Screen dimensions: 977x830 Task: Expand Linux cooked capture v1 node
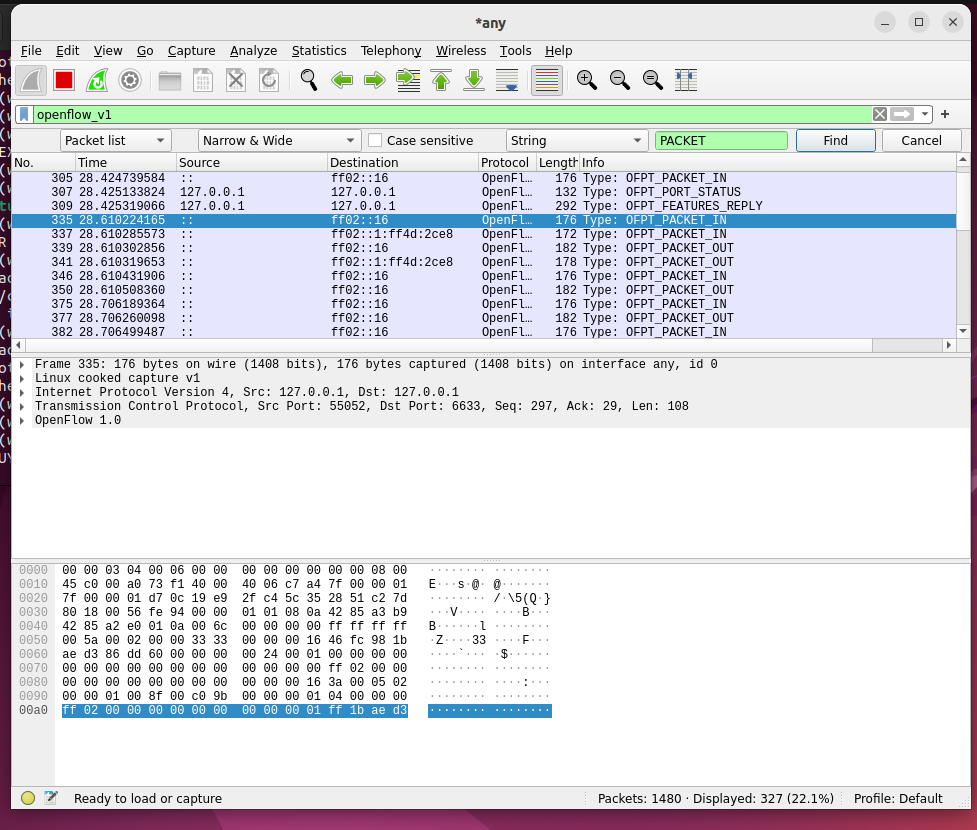pyautogui.click(x=22, y=378)
